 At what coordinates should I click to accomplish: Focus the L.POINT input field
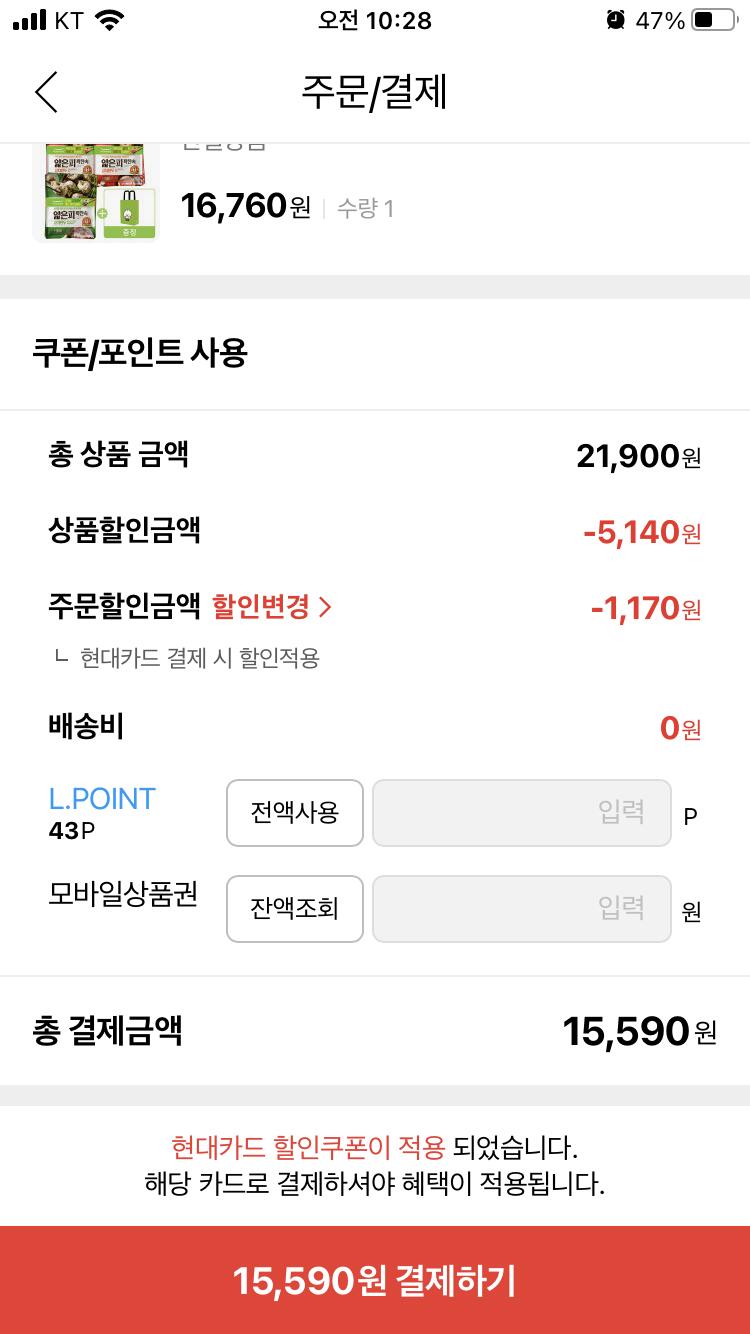521,812
